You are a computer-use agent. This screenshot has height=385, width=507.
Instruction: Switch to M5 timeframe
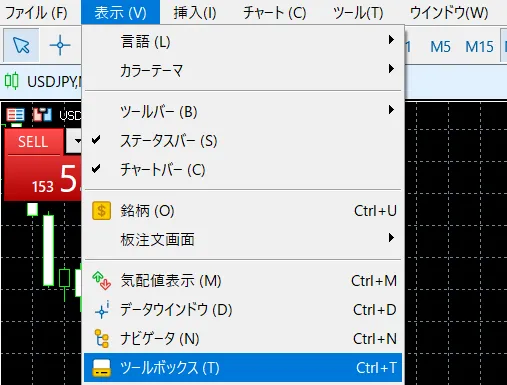tap(440, 46)
